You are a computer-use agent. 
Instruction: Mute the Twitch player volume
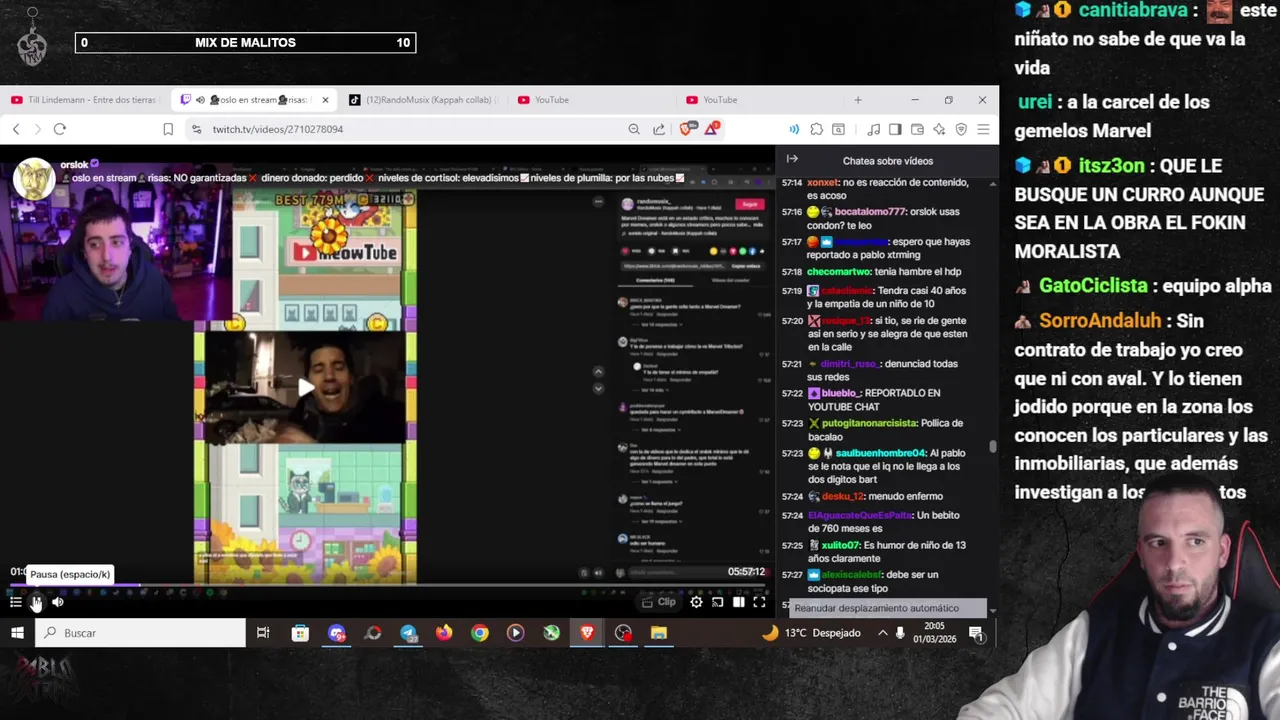(x=58, y=602)
